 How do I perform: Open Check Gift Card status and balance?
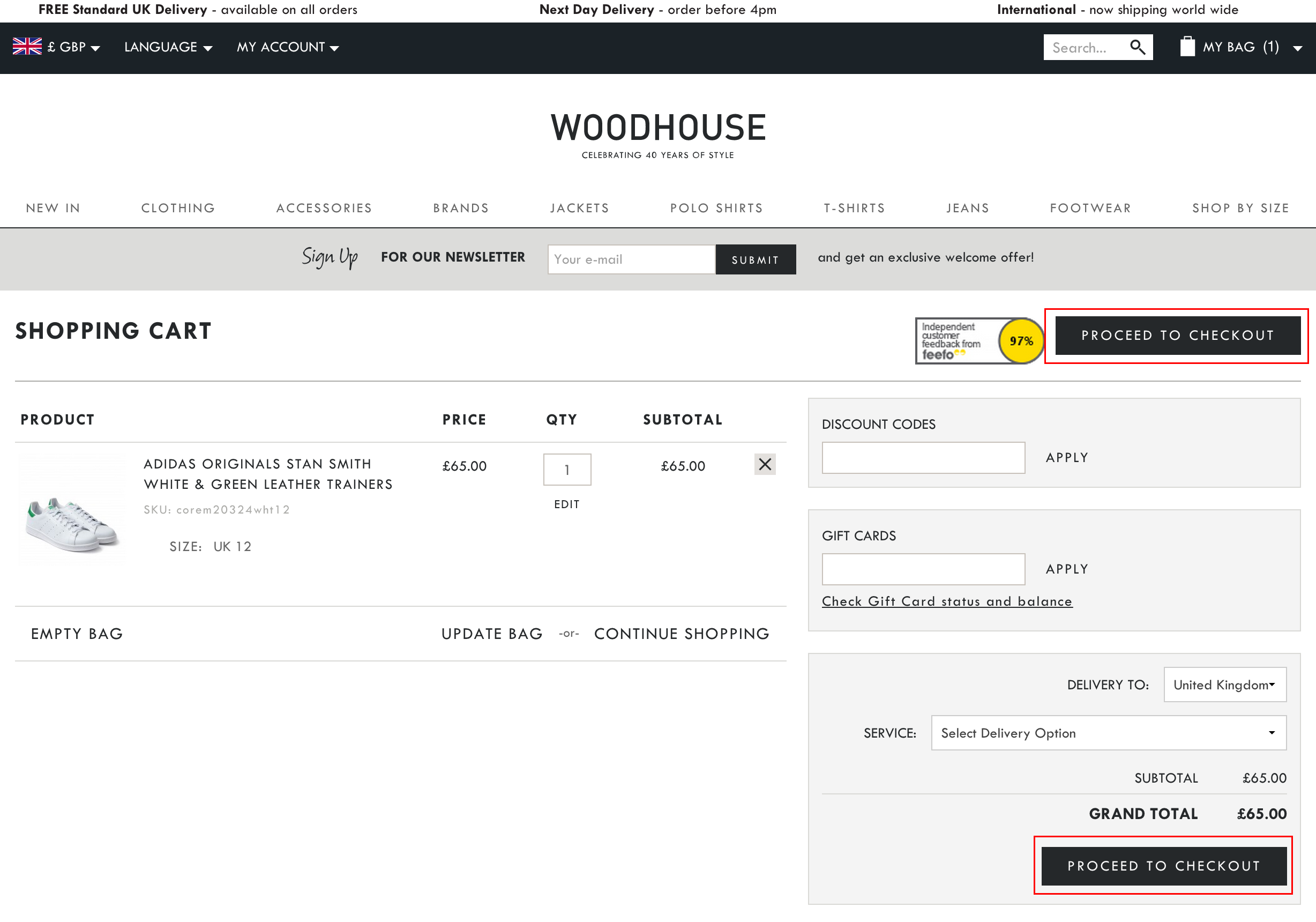[947, 601]
